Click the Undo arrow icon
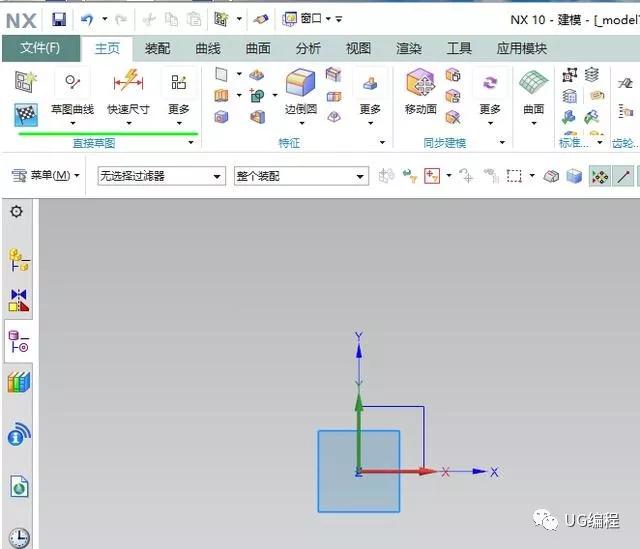640x549 pixels. tap(87, 19)
